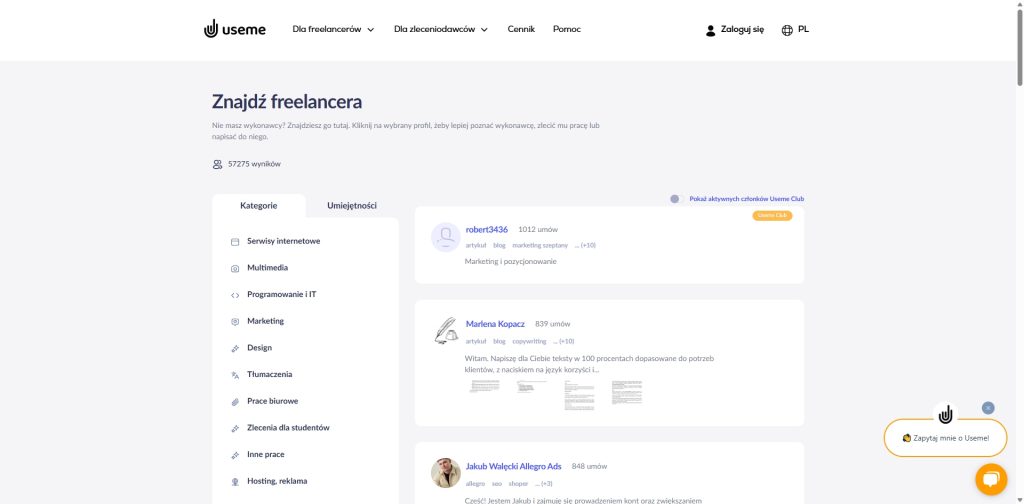Click the Programowanie i IT code icon

click(235, 295)
